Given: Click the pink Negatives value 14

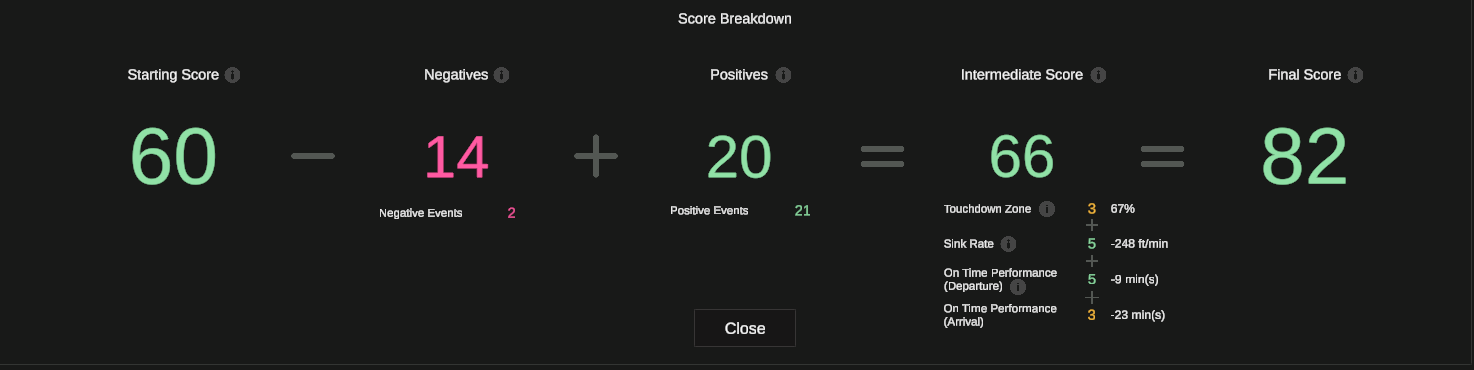Looking at the screenshot, I should (457, 157).
